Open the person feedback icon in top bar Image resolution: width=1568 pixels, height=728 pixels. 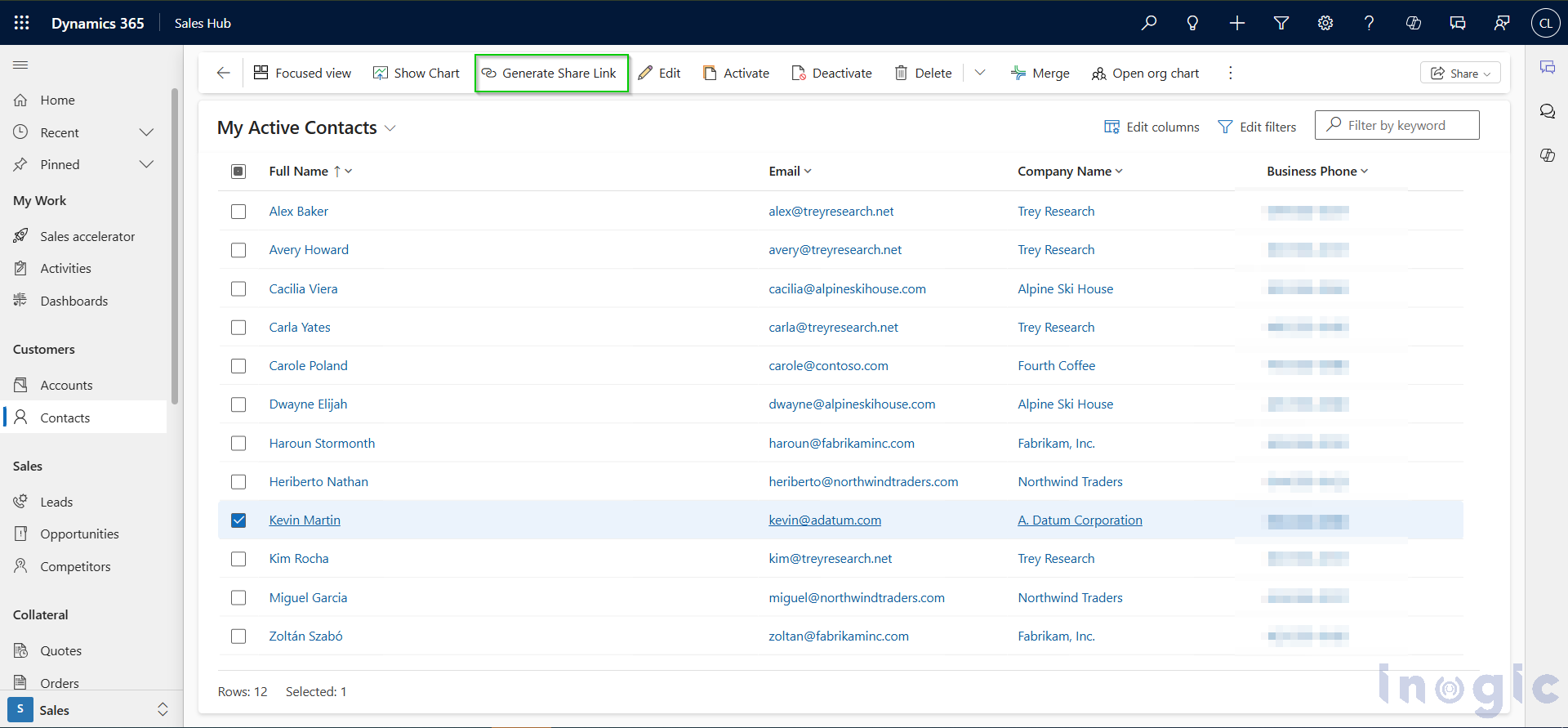(1502, 23)
